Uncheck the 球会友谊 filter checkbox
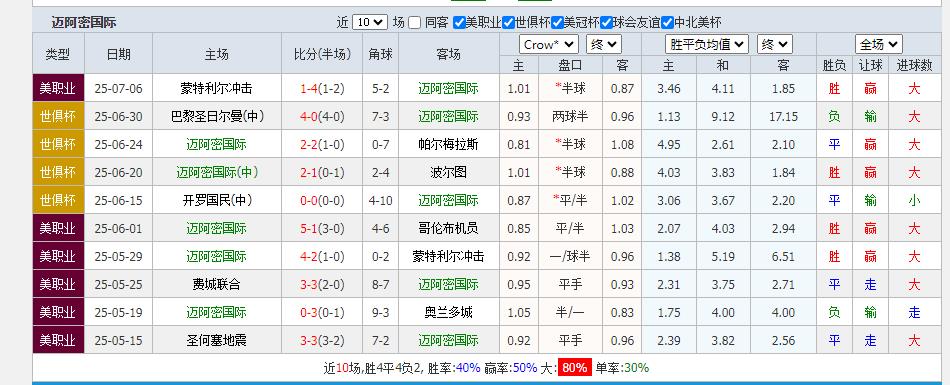This screenshot has width=950, height=385. [606, 23]
